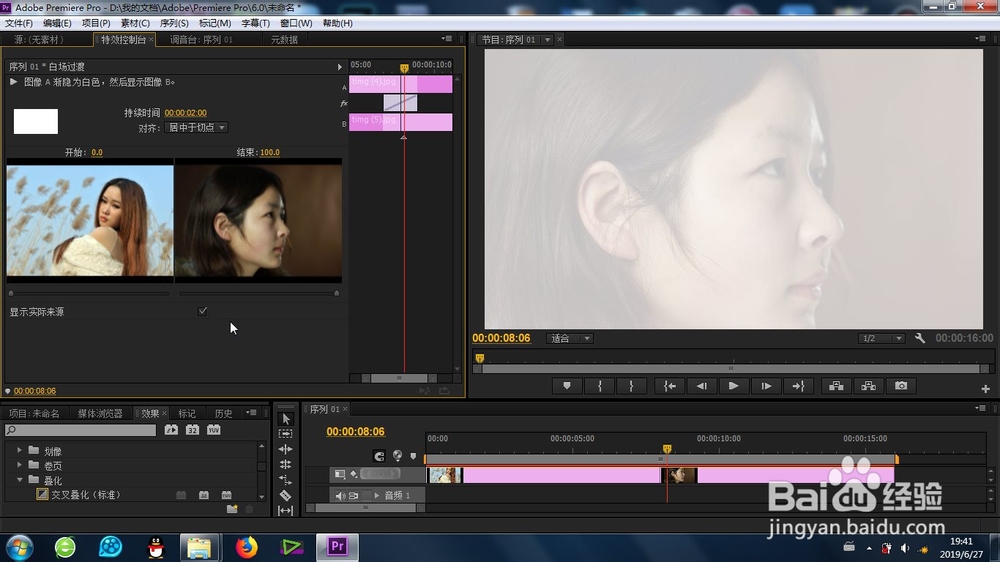Click effects search field
Screen dimensions: 1000x562
[x=80, y=431]
